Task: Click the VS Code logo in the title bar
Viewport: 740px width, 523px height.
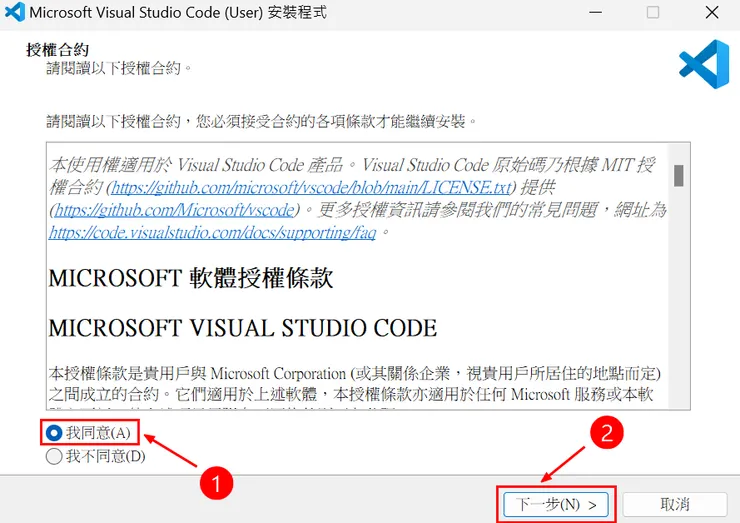Action: (15, 12)
